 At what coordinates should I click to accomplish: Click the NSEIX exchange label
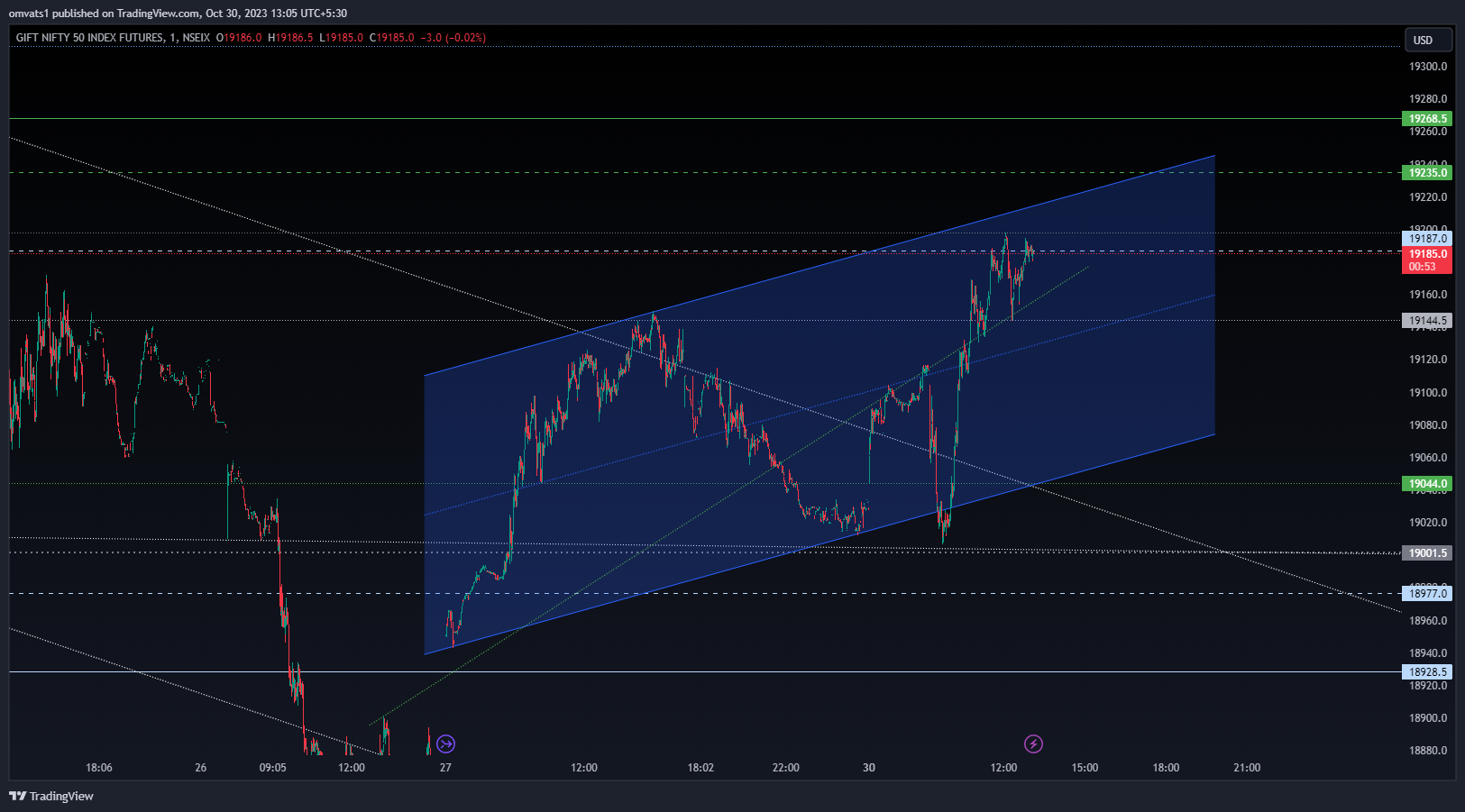point(196,38)
